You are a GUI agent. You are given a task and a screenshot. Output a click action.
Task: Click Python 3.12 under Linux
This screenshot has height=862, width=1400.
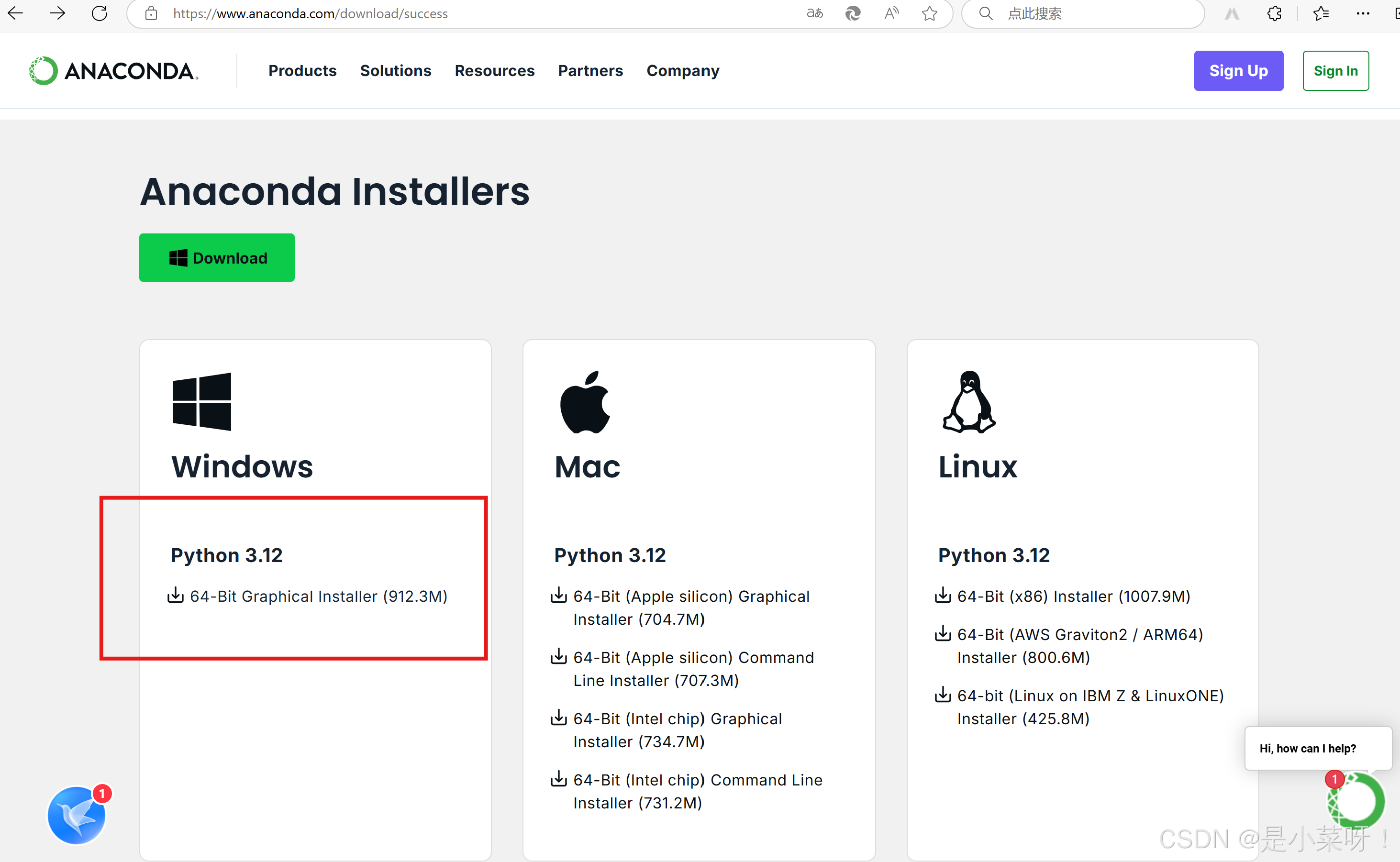[994, 555]
